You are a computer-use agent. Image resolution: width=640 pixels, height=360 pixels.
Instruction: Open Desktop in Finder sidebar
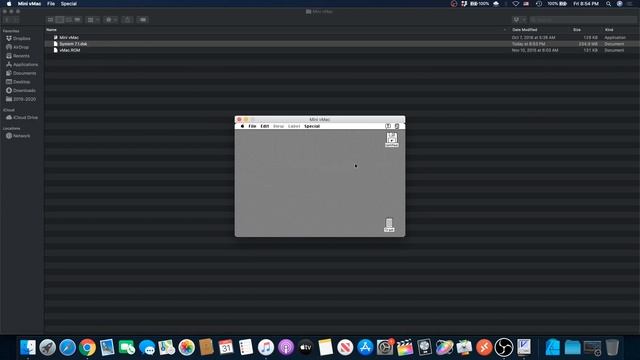pos(18,82)
